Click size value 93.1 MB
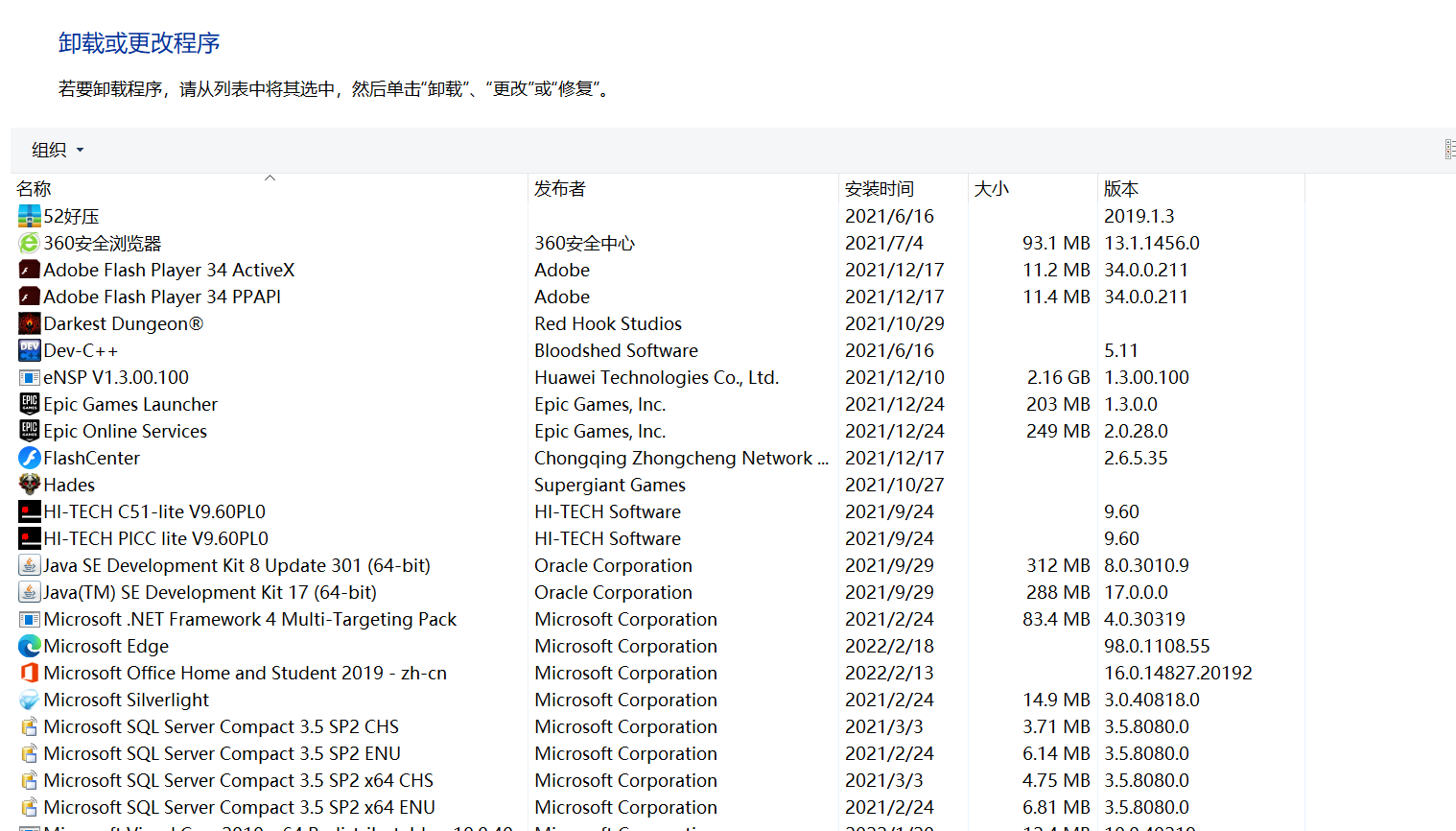The height and width of the screenshot is (831, 1456). click(x=1056, y=243)
